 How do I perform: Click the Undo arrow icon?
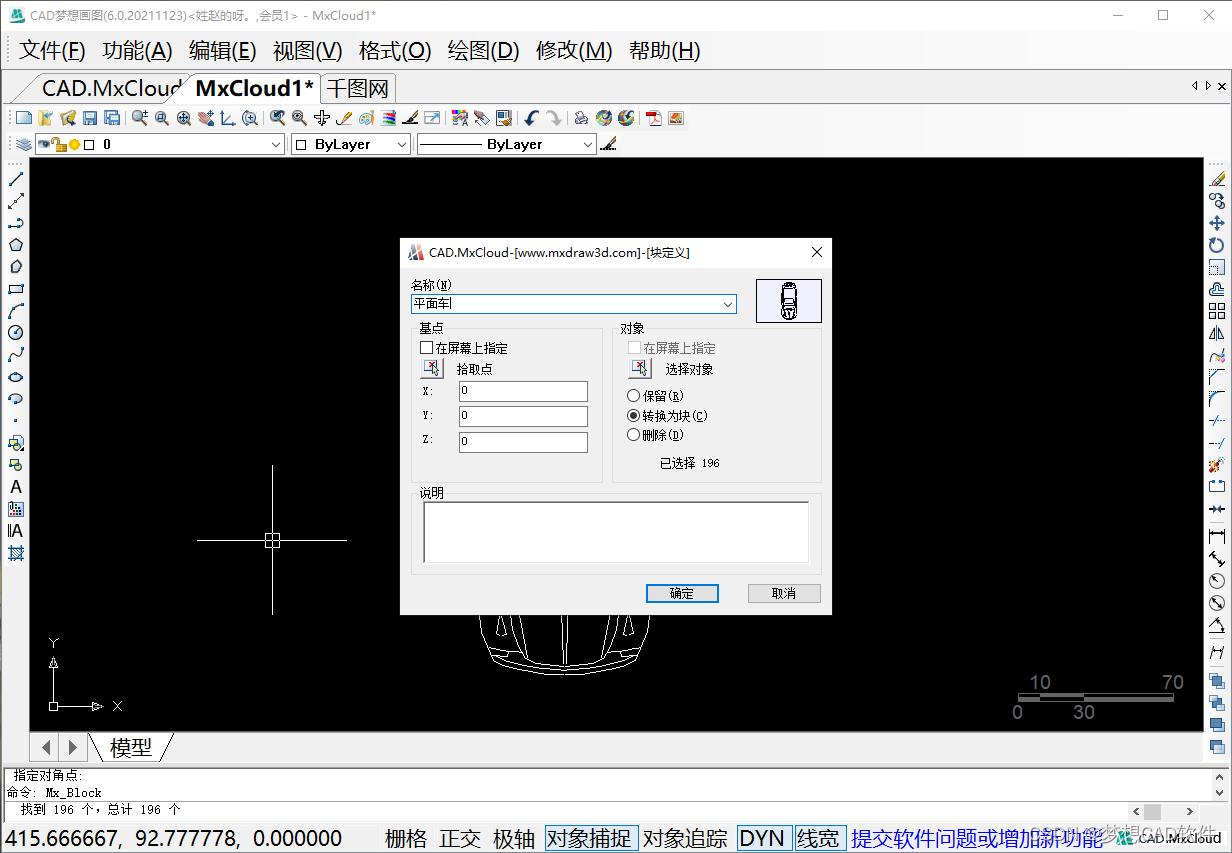tap(532, 118)
